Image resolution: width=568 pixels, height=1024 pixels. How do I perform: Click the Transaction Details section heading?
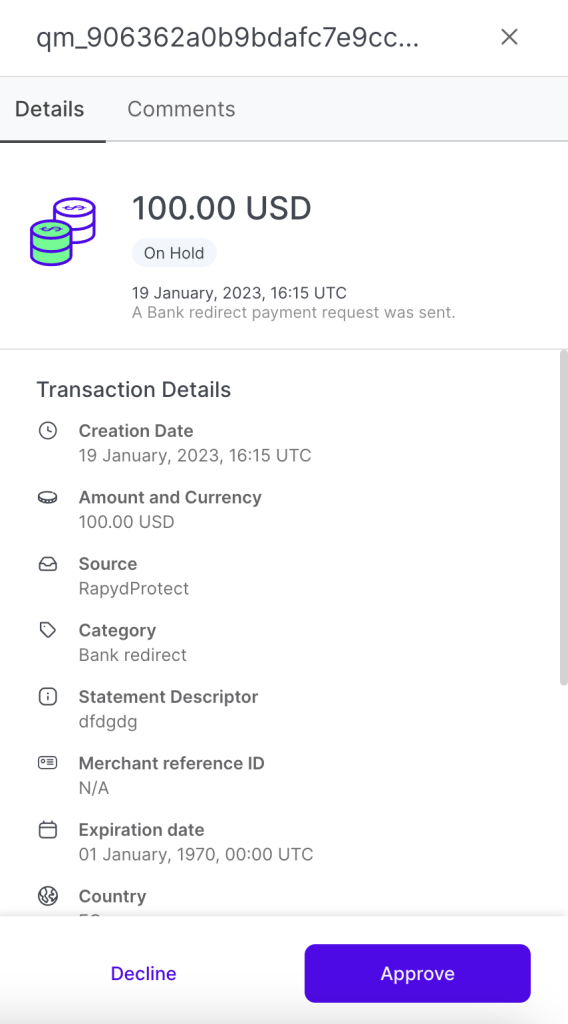coord(134,390)
